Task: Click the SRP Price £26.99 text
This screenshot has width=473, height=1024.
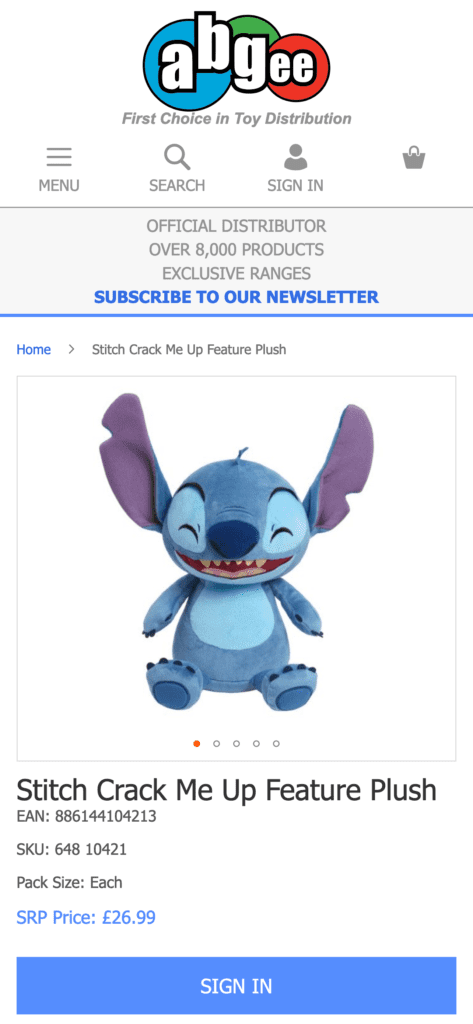Action: (86, 918)
